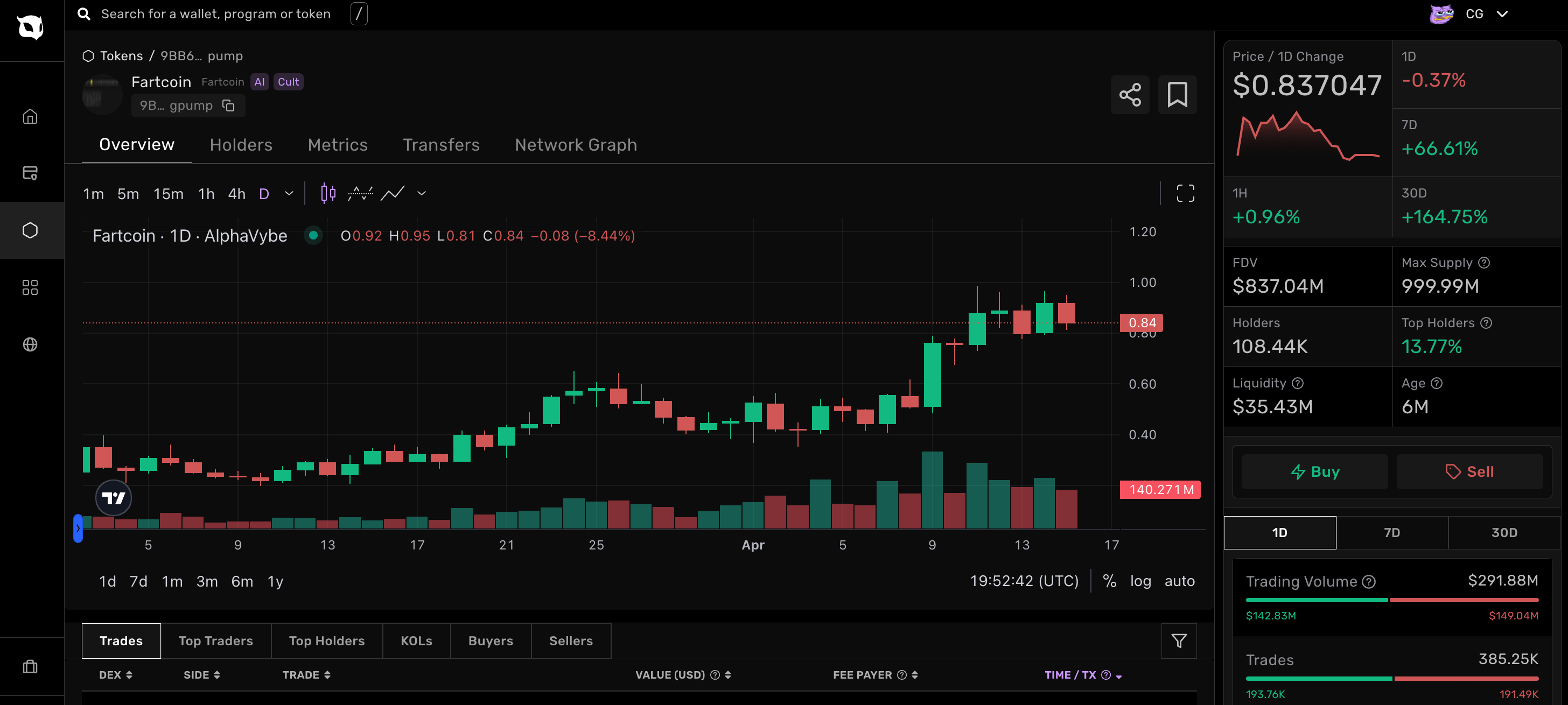This screenshot has width=1568, height=705.
Task: Sort by FEE PAYER arrows
Action: coord(914,674)
